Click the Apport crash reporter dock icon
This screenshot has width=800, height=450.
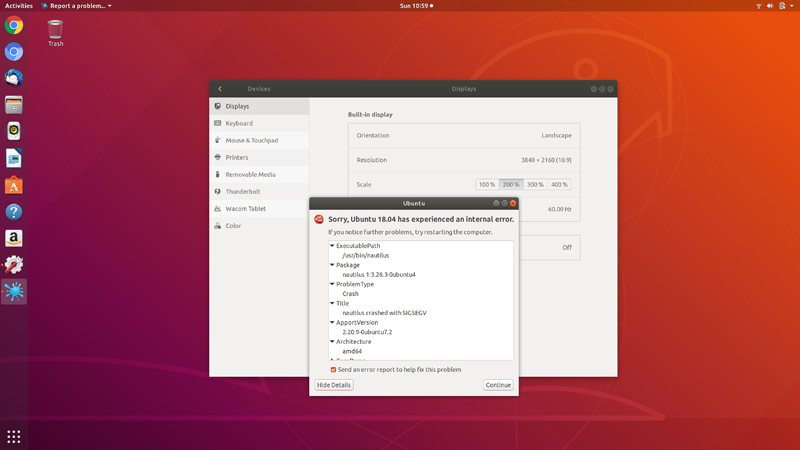(x=14, y=291)
